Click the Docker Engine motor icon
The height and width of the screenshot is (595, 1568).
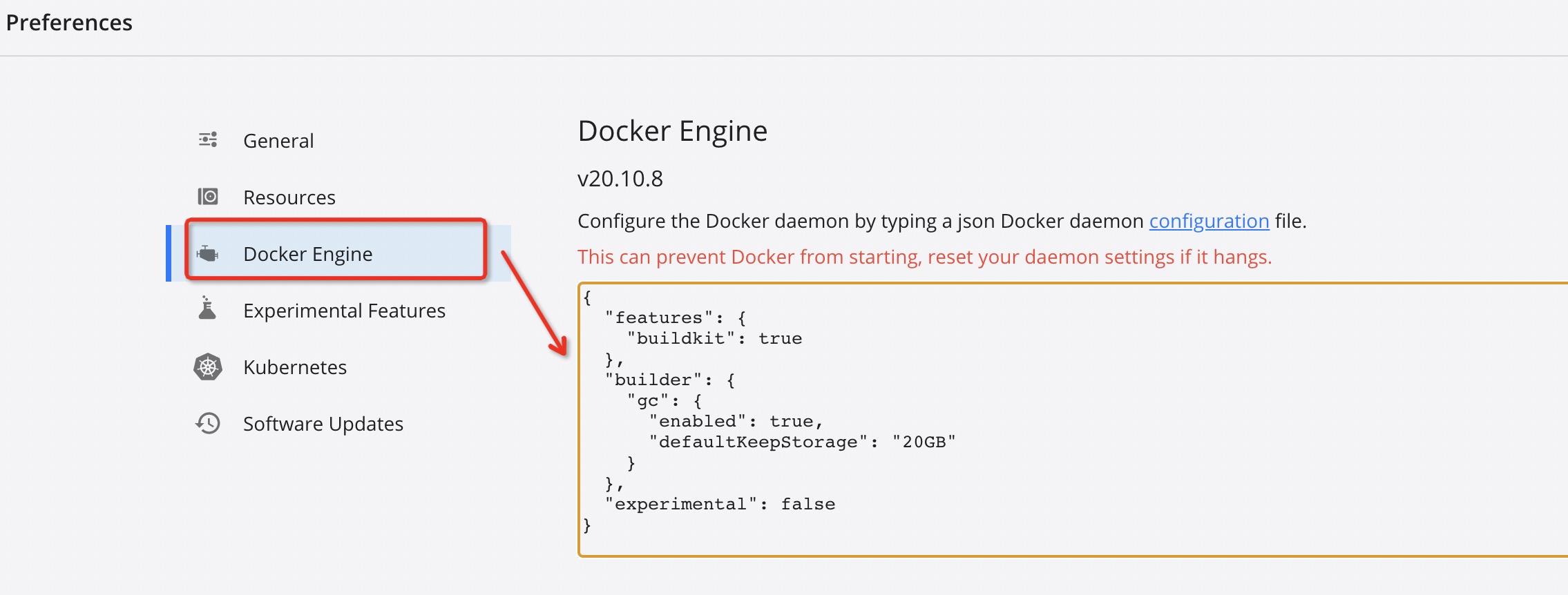click(x=207, y=254)
